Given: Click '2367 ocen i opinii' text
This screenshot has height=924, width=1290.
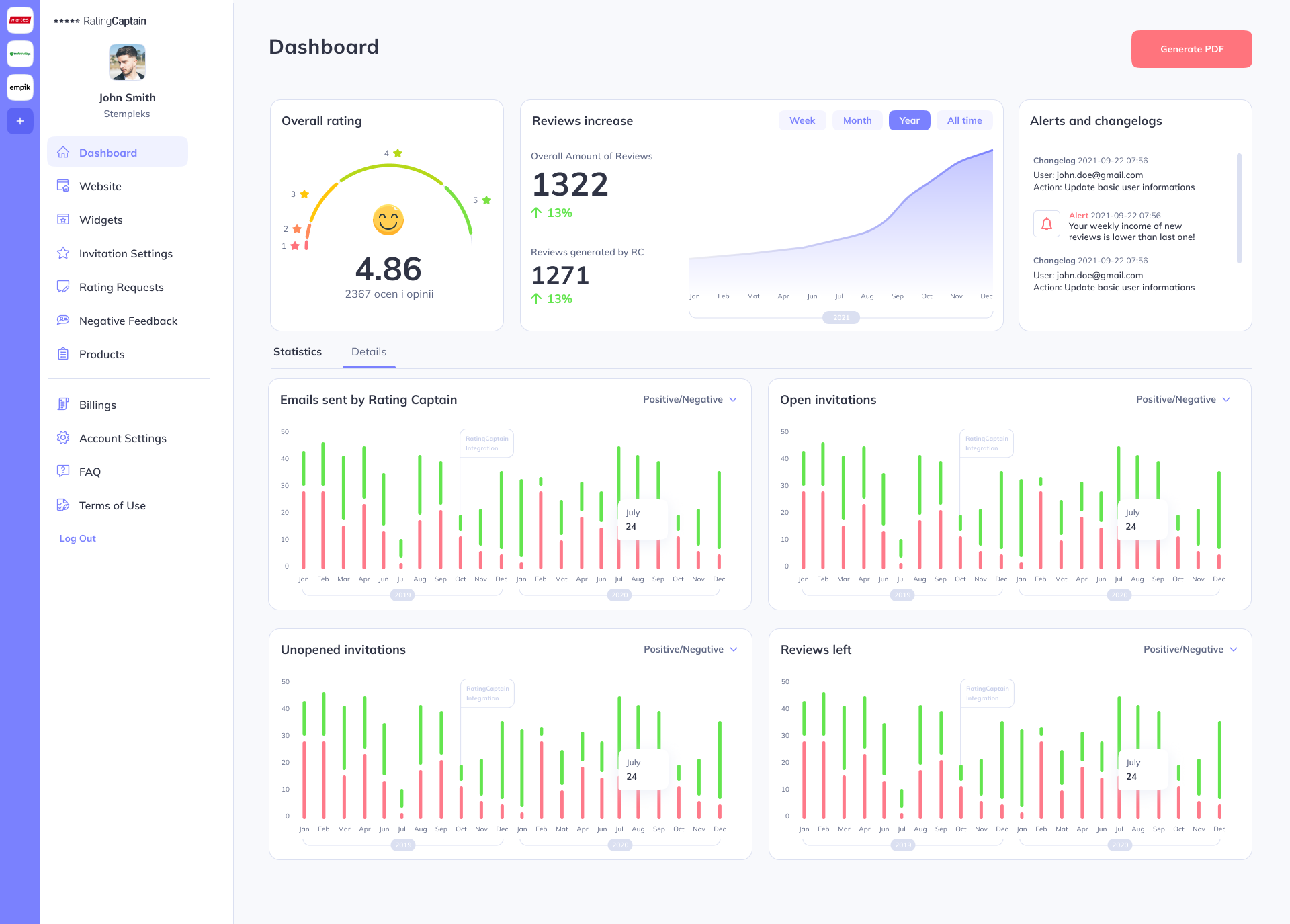Looking at the screenshot, I should [x=389, y=294].
